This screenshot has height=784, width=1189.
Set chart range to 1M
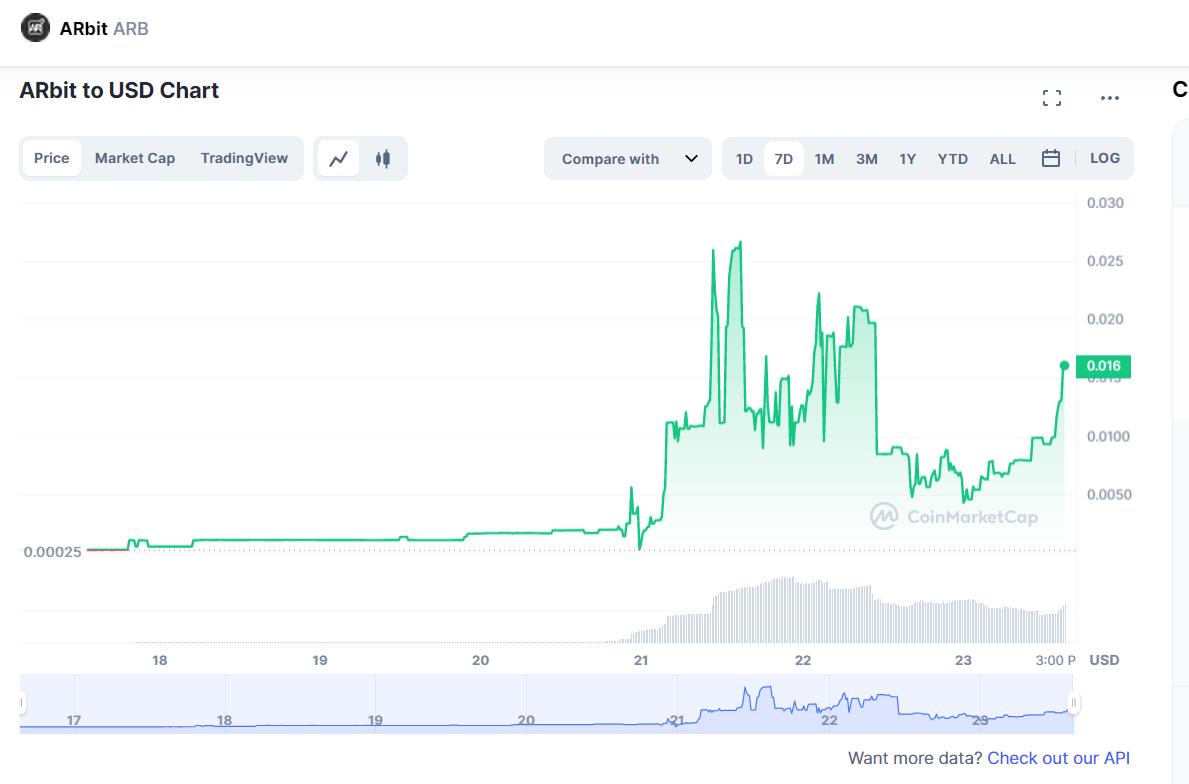pos(824,159)
